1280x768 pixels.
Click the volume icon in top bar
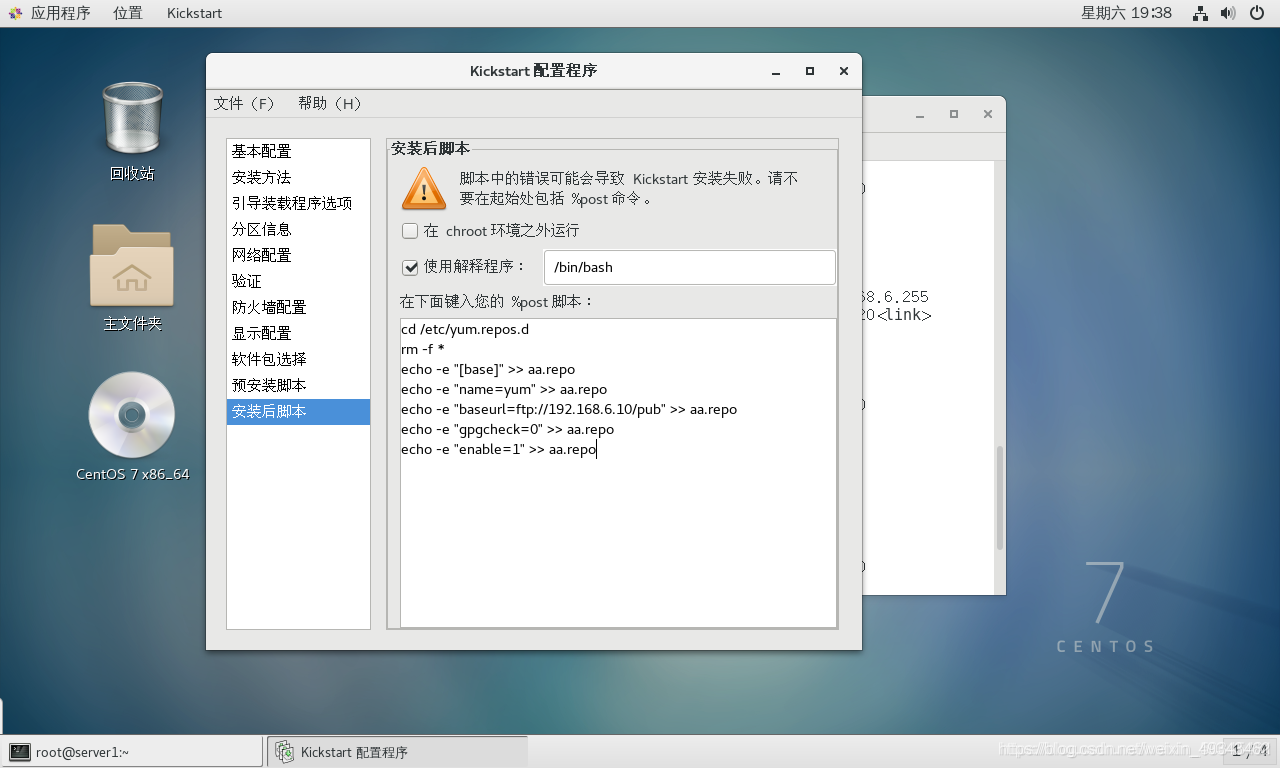pos(1228,13)
